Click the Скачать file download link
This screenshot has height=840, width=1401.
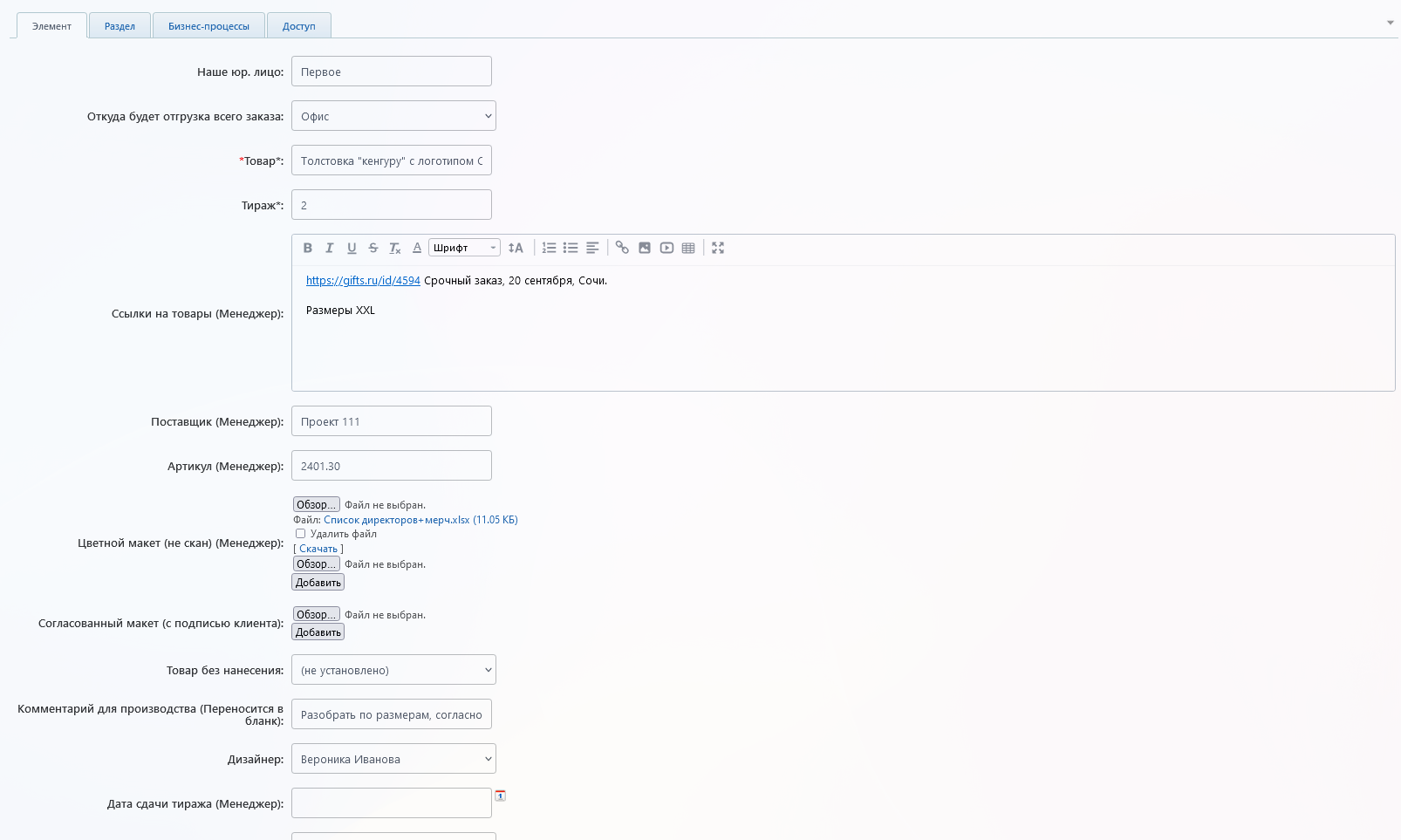pyautogui.click(x=318, y=549)
